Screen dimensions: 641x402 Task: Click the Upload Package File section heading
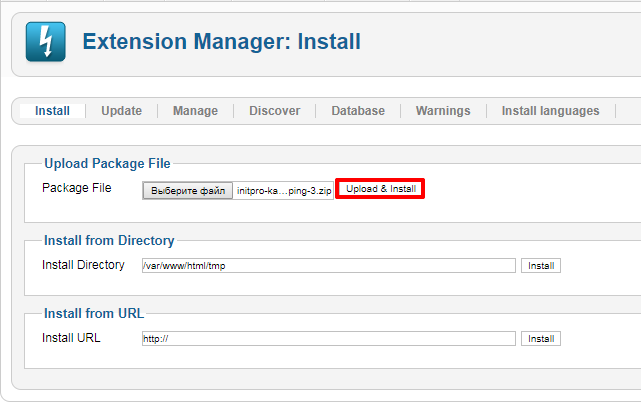point(107,164)
